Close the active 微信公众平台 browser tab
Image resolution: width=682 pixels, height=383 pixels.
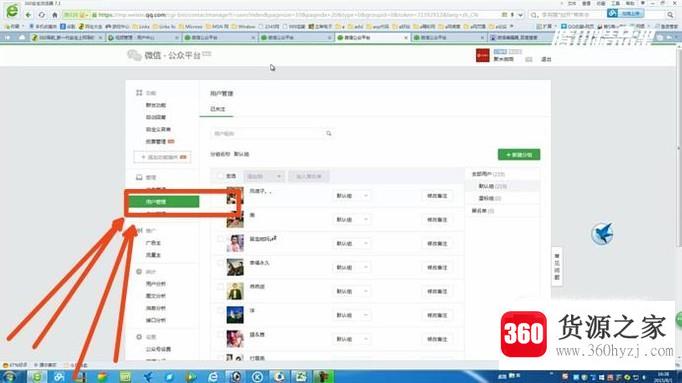405,38
